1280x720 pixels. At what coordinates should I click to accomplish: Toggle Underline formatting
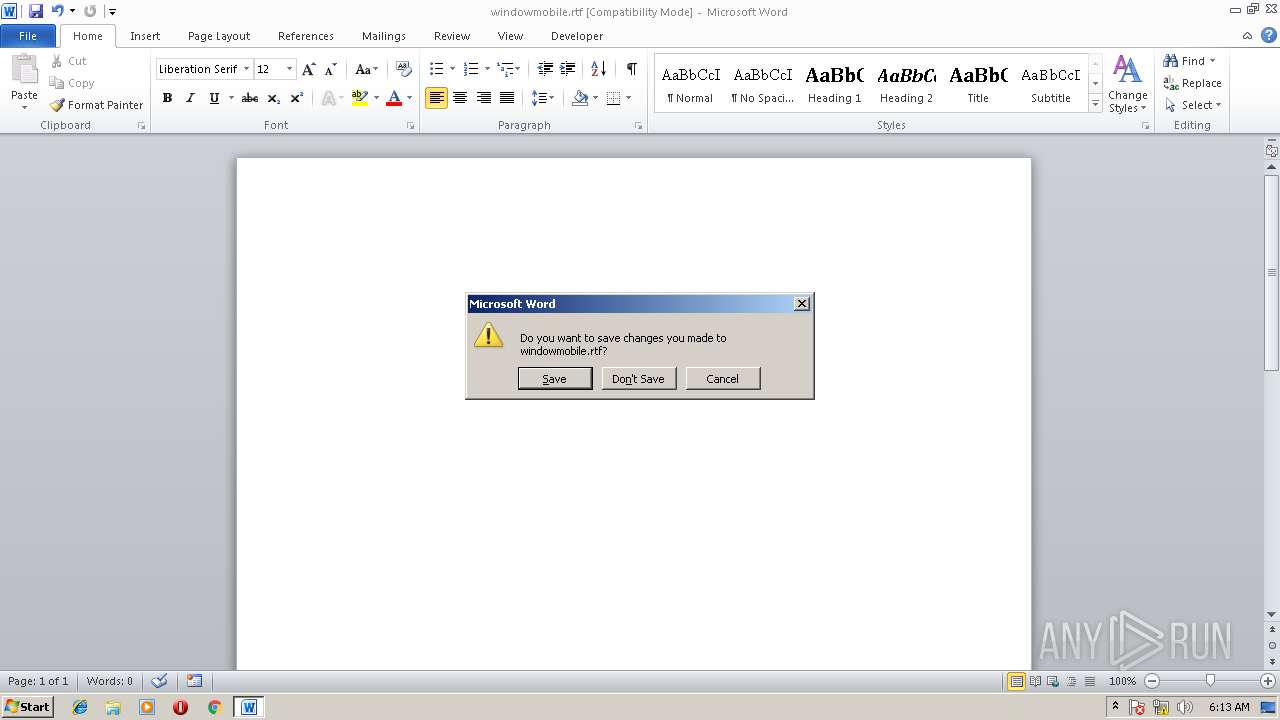(x=213, y=98)
